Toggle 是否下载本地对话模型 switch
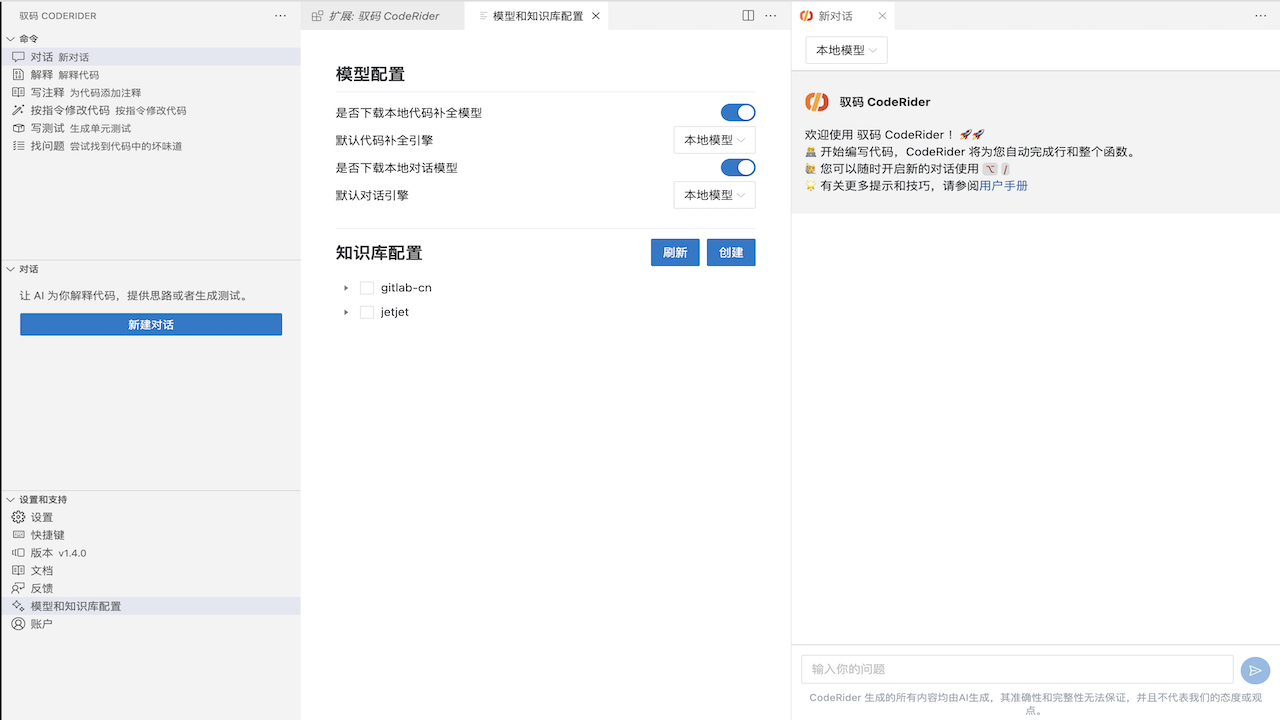This screenshot has width=1280, height=720. 738,167
